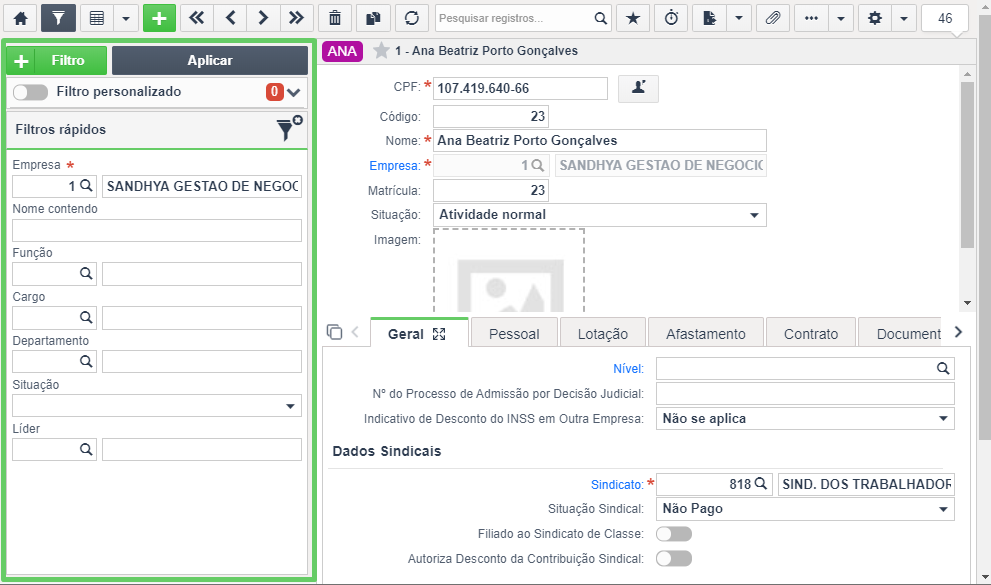This screenshot has width=991, height=585.
Task: Click the 46 record counter box
Action: (x=945, y=18)
